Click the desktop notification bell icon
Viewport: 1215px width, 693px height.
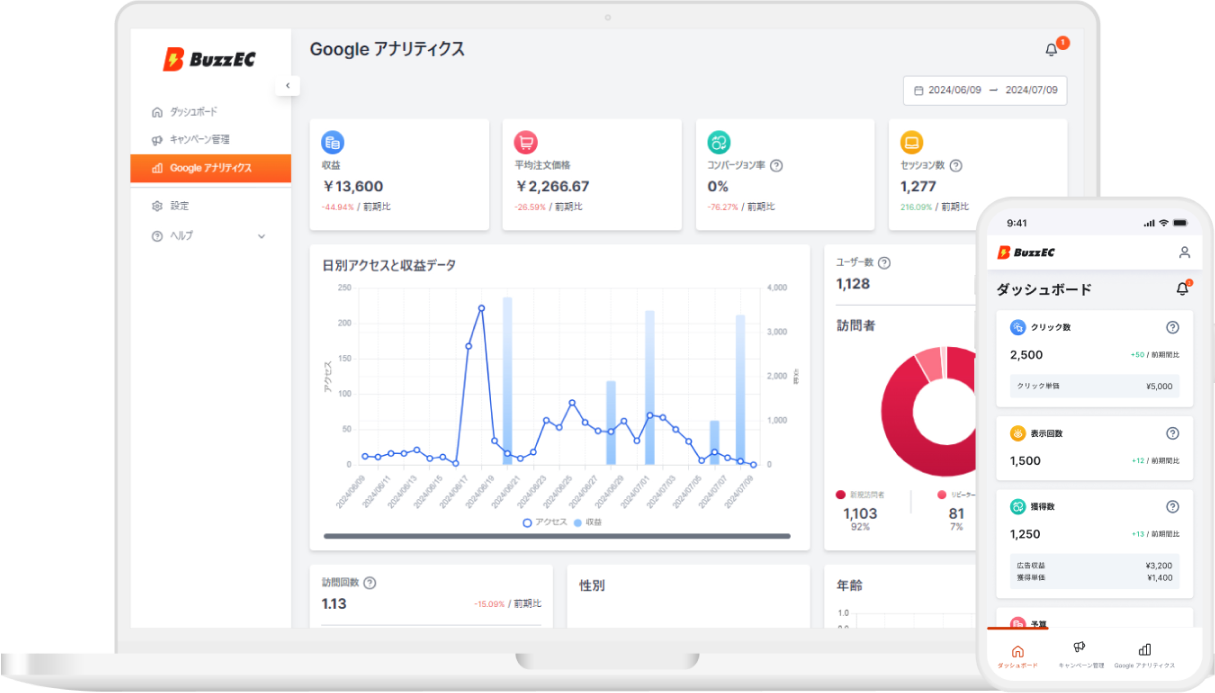click(x=1051, y=49)
